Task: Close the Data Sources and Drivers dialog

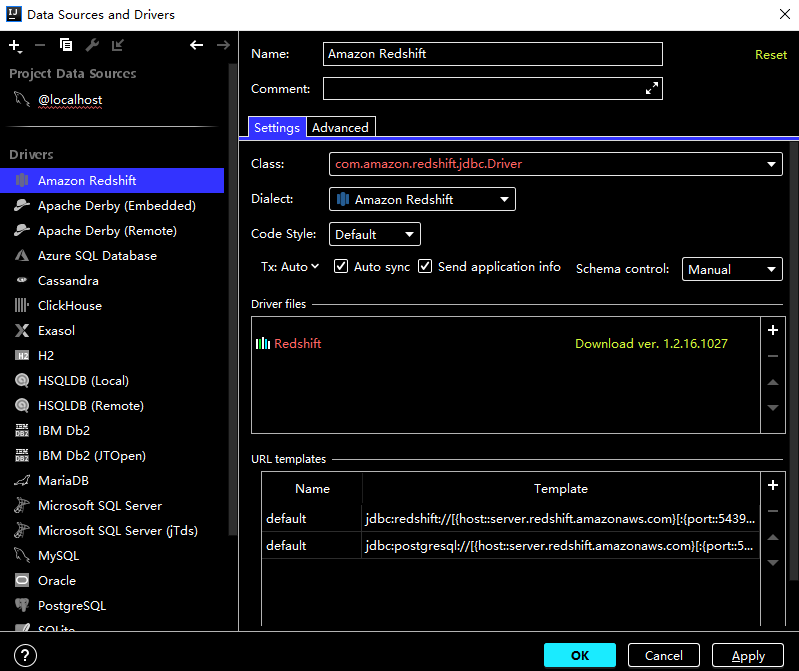Action: (785, 14)
